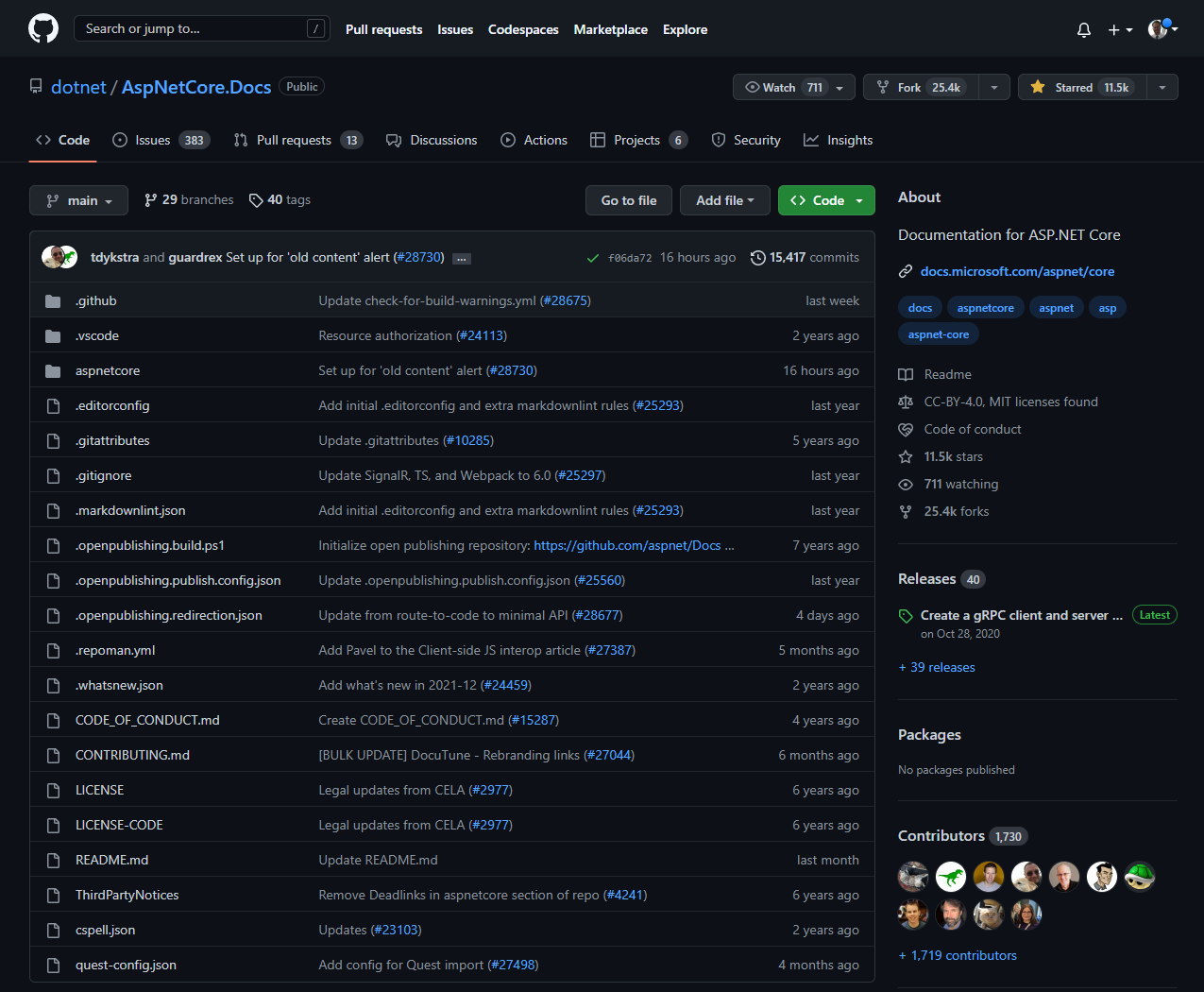Open the CONTRIBUTING.md file
1204x992 pixels.
[132, 756]
